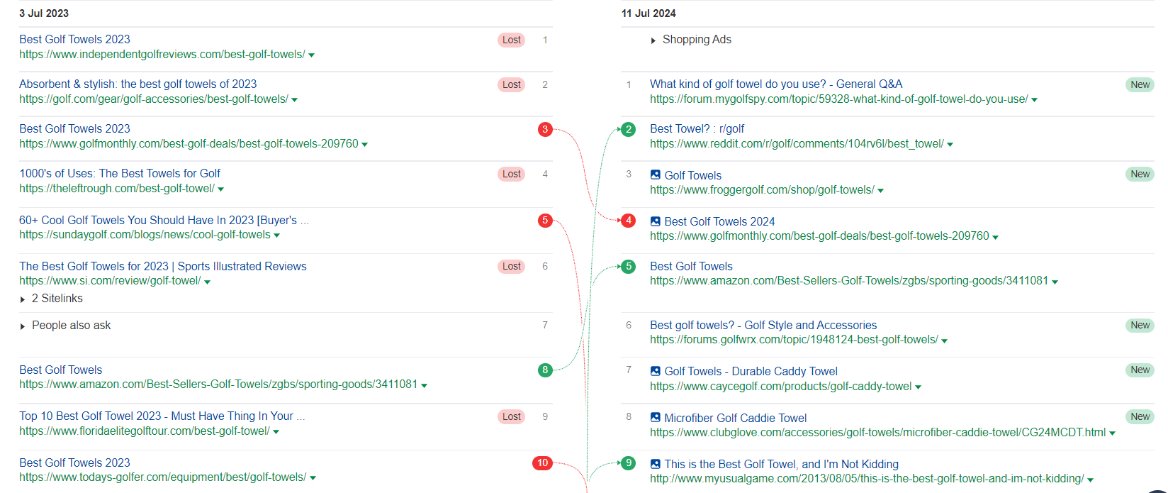Viewport: 1168px width, 493px height.
Task: Open dropdown arrow beside todays-golfer.com URL
Action: click(312, 477)
